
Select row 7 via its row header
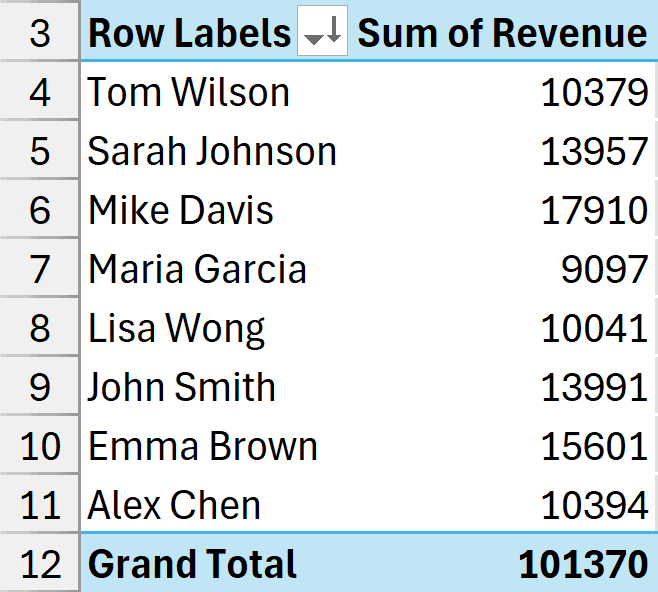click(x=39, y=269)
